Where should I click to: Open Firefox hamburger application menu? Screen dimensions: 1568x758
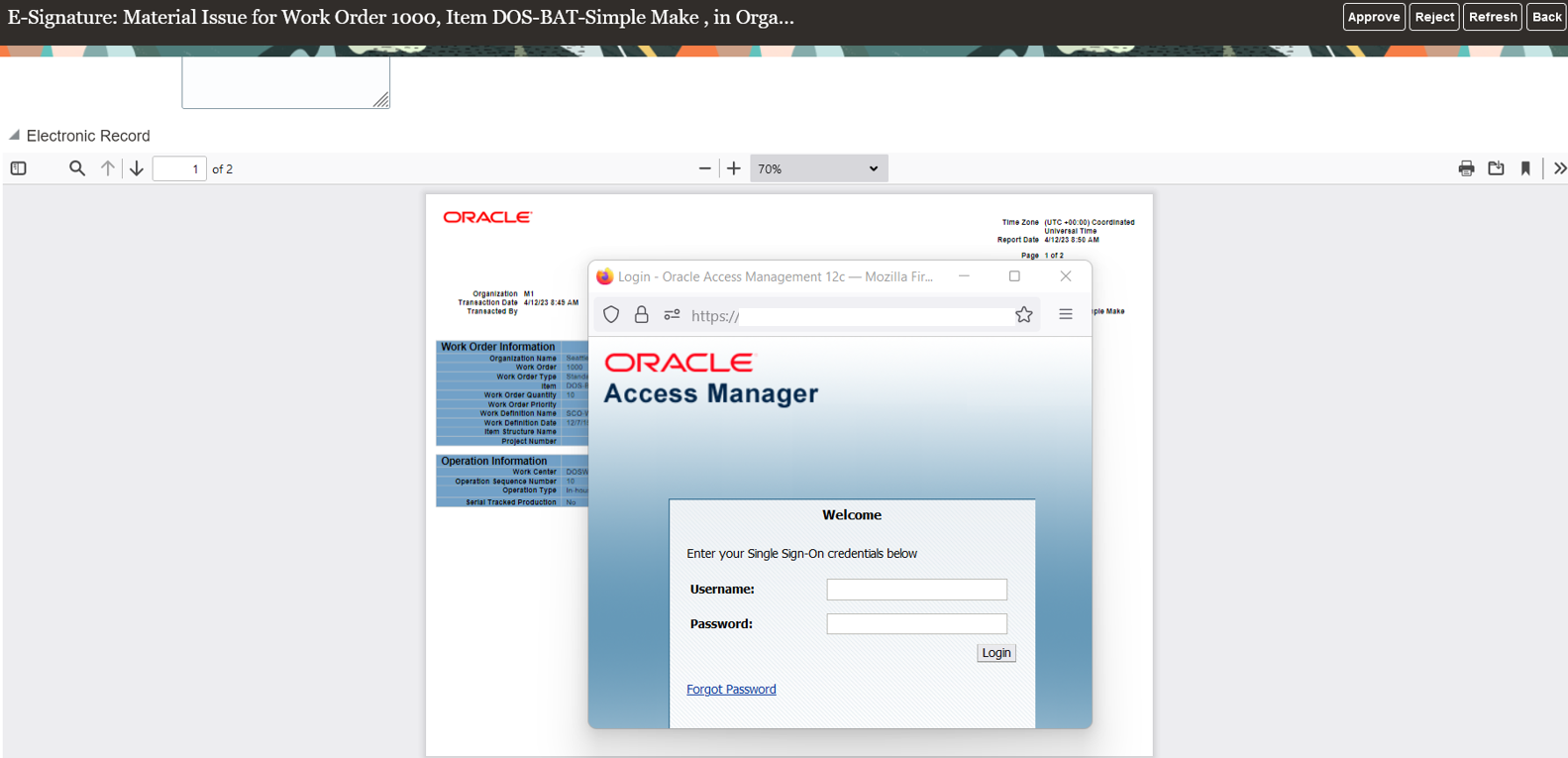pos(1066,314)
